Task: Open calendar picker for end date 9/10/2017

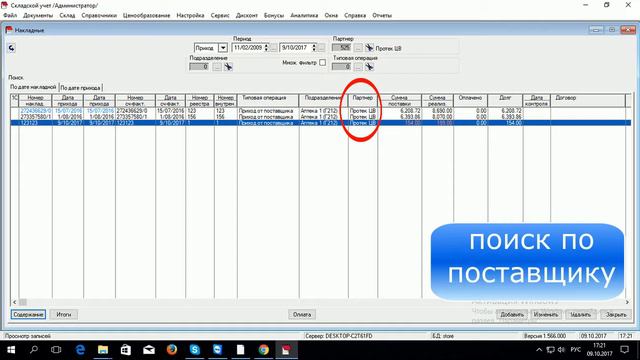Action: [322, 48]
